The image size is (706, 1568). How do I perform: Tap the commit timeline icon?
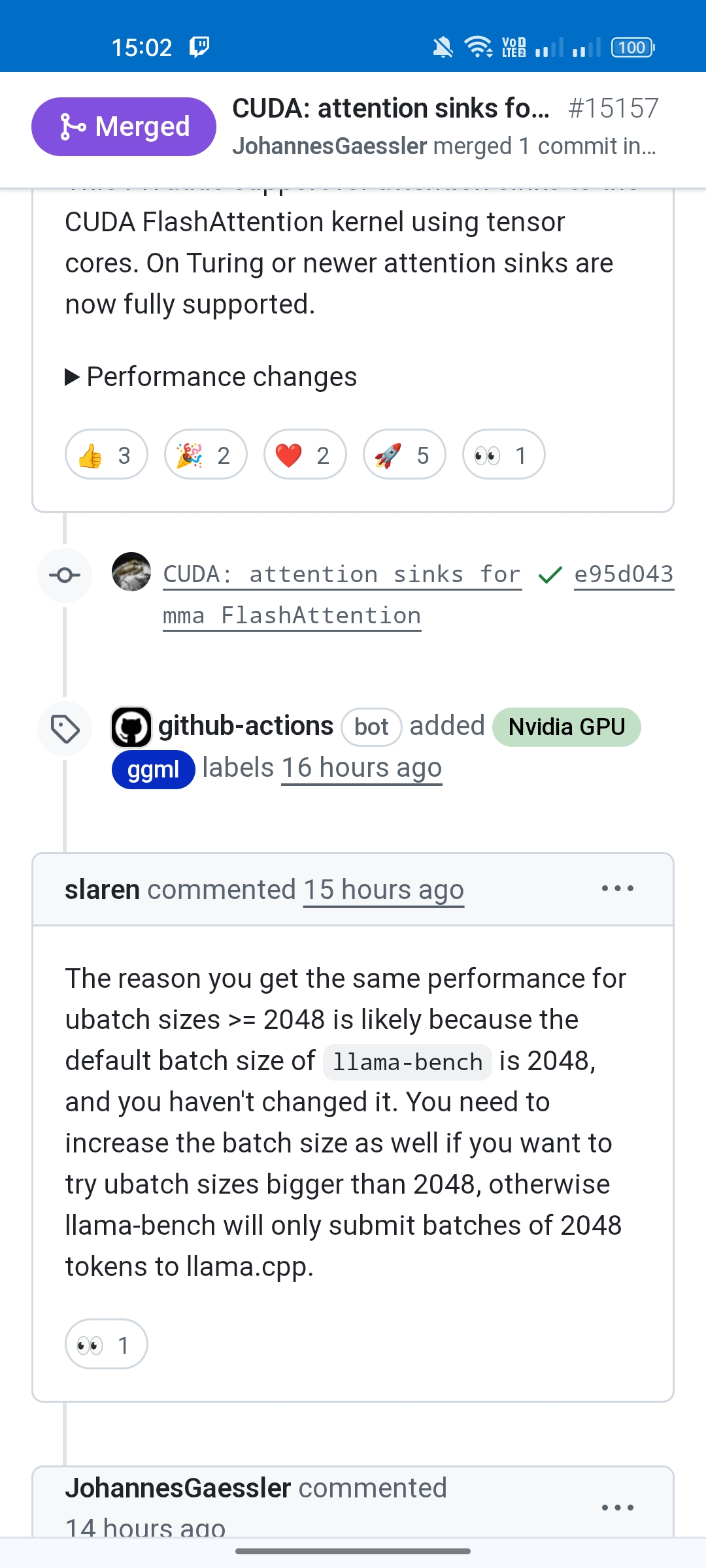65,576
